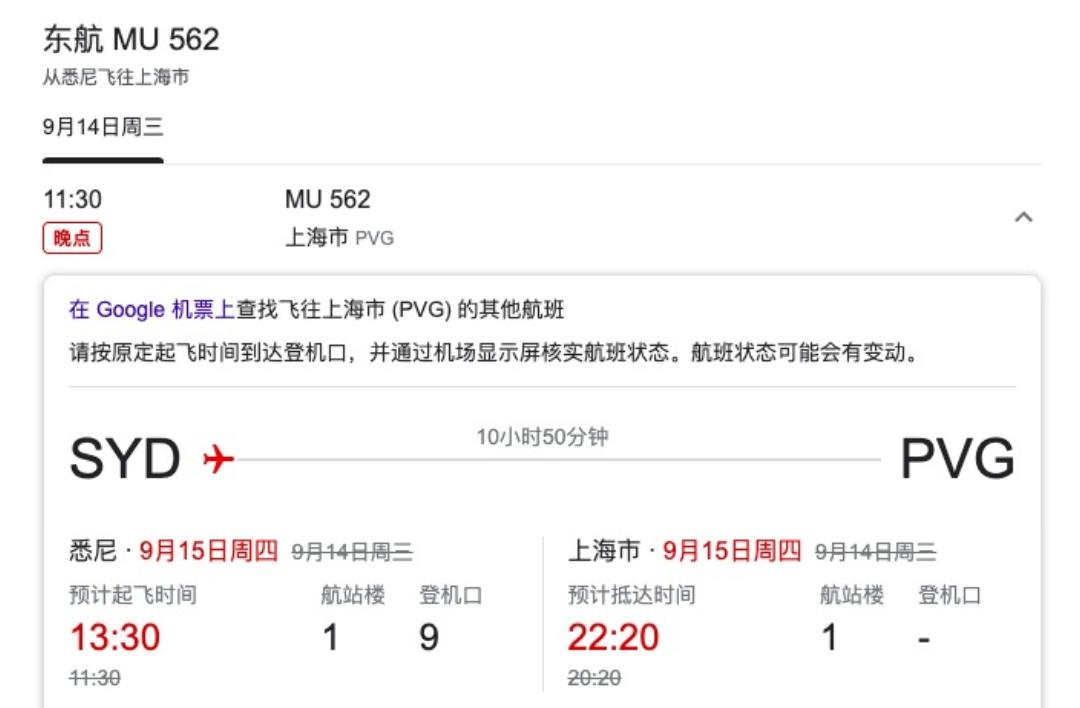Screen dimensions: 1080x708
Task: Click the red airplane icon between SYD and PVG
Action: 216,456
